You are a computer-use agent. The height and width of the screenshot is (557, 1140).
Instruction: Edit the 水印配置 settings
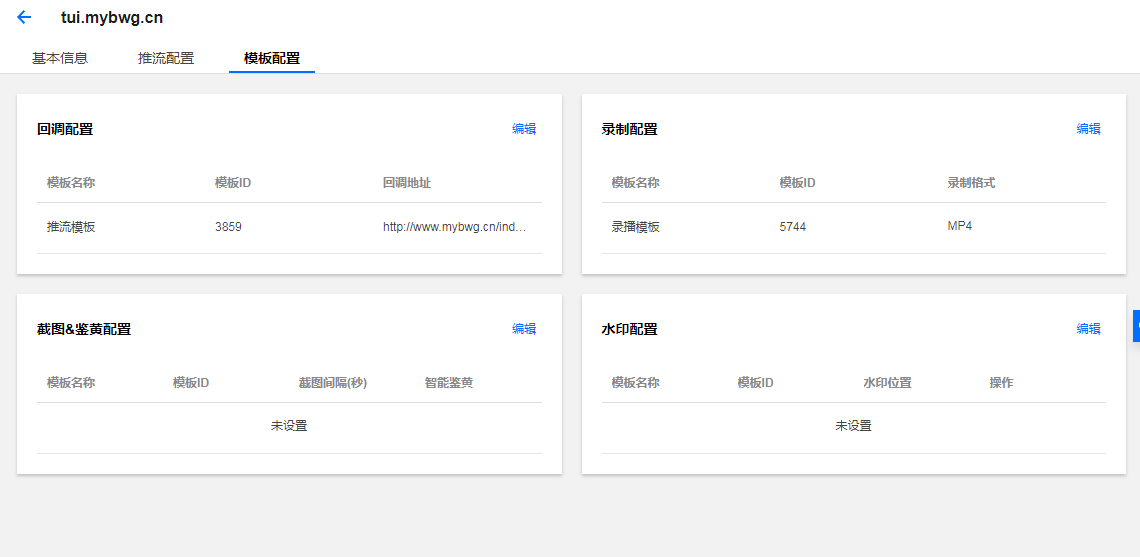1088,328
